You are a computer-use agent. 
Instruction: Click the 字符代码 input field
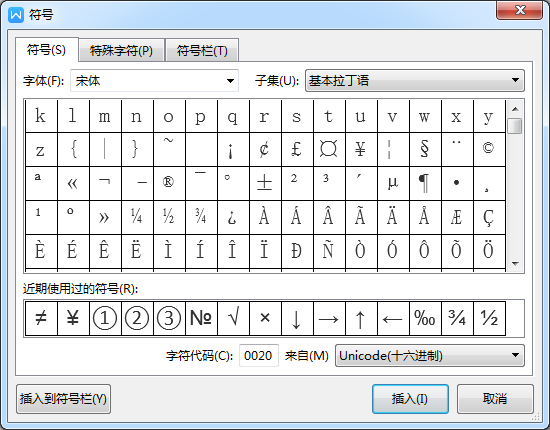click(x=259, y=356)
